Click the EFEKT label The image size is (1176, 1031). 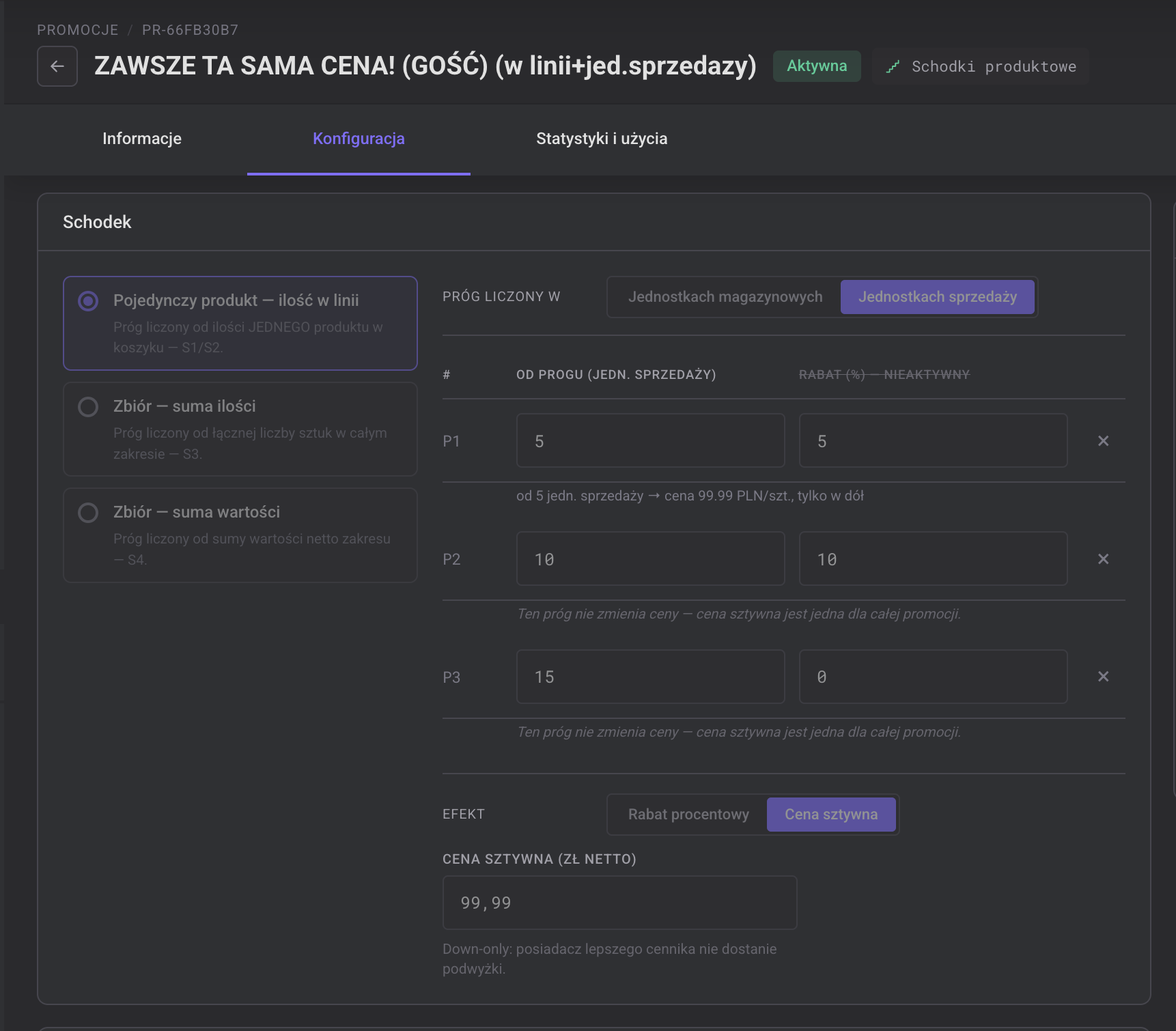click(x=464, y=815)
